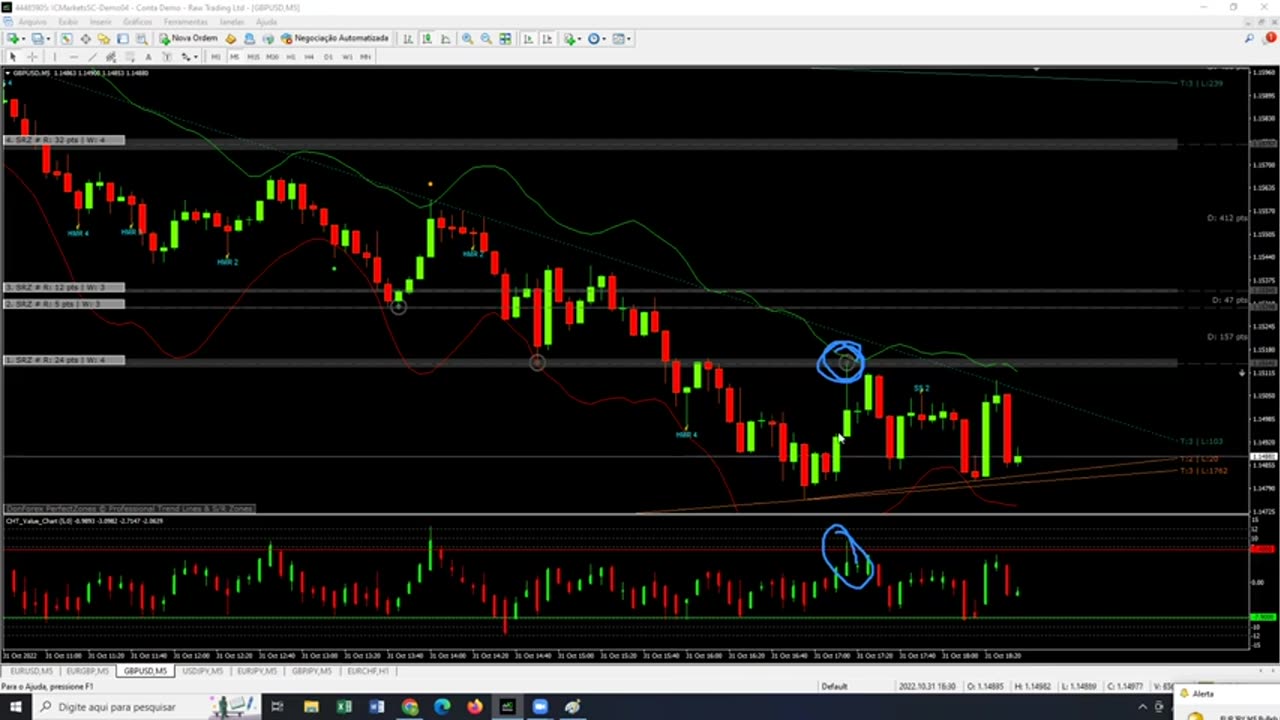The image size is (1280, 720).
Task: Open Firefox from the taskbar
Action: point(474,707)
